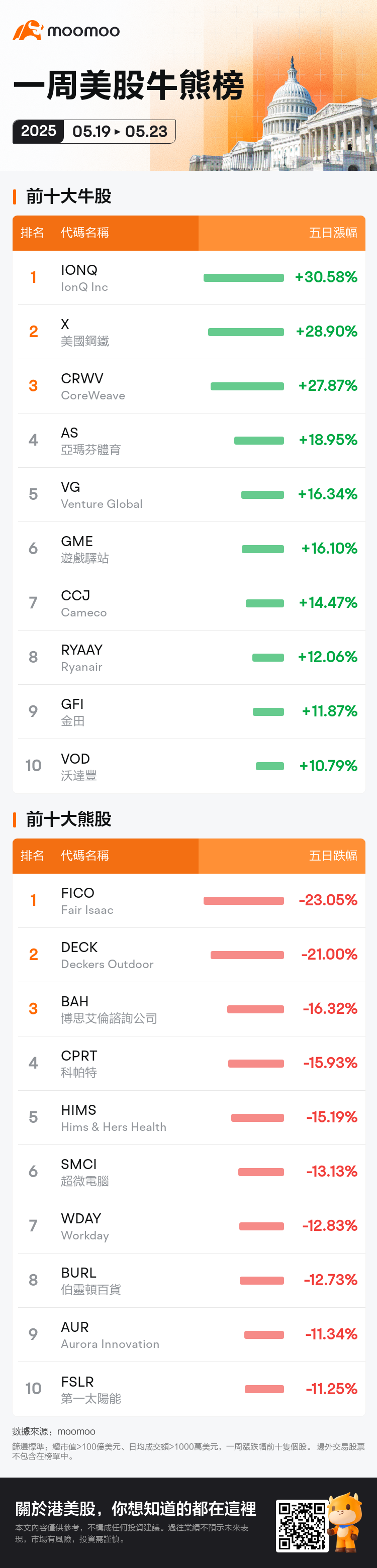
Task: Click the moomoo mascot cow figure
Action: coord(346,1522)
